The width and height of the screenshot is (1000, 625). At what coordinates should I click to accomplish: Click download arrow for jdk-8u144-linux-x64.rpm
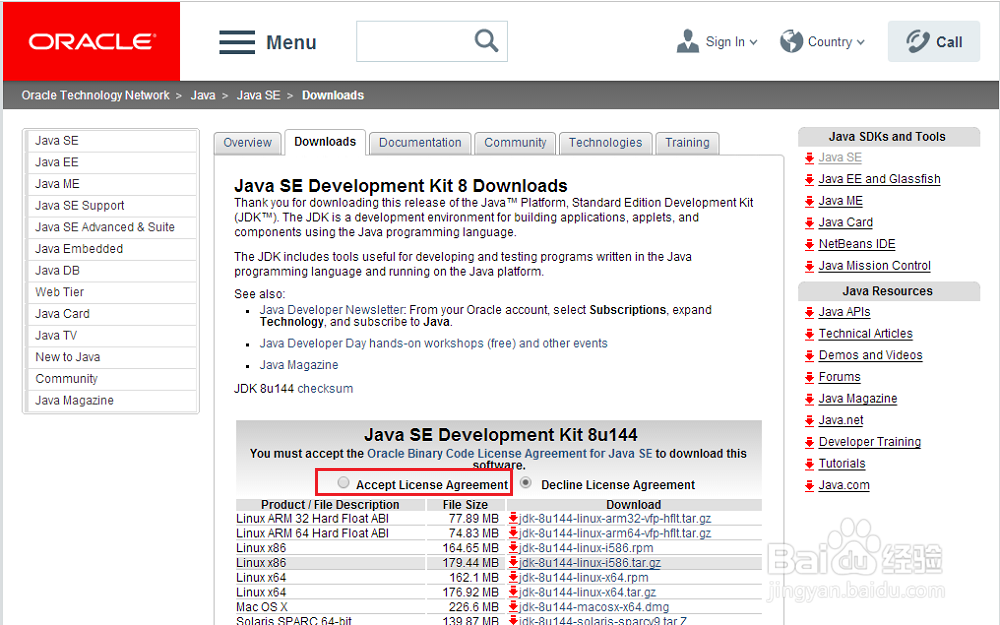pos(513,577)
